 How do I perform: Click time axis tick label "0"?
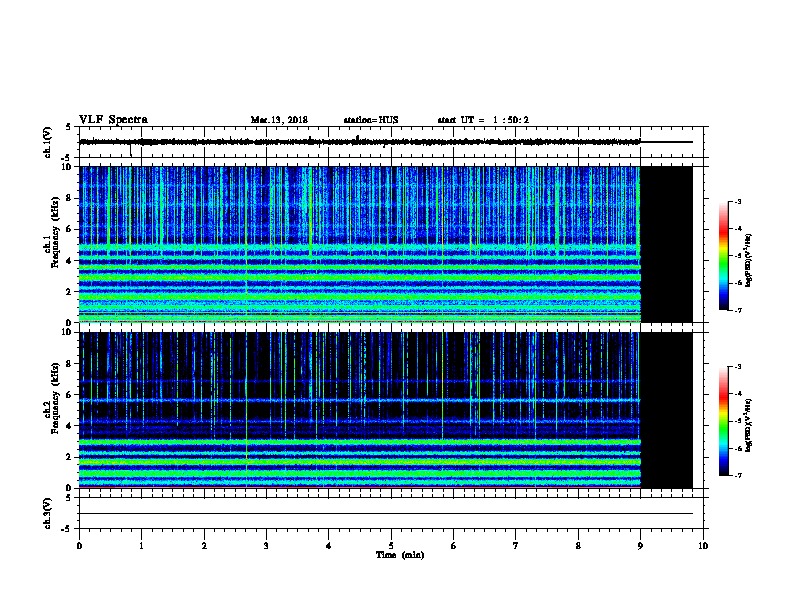click(79, 546)
